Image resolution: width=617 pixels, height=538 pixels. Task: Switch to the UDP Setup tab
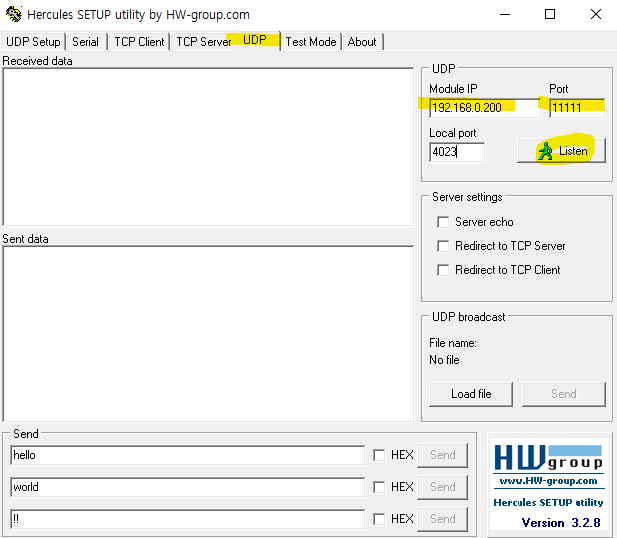click(33, 42)
